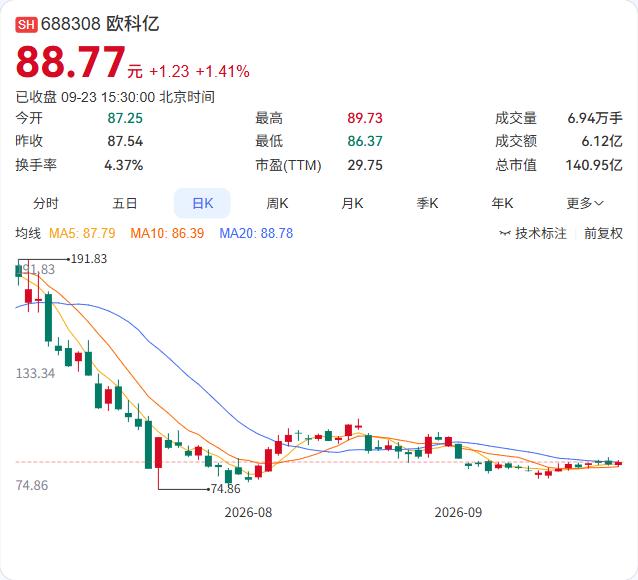Click the chart high marker 191.83
Image resolution: width=638 pixels, height=580 pixels.
(x=89, y=259)
